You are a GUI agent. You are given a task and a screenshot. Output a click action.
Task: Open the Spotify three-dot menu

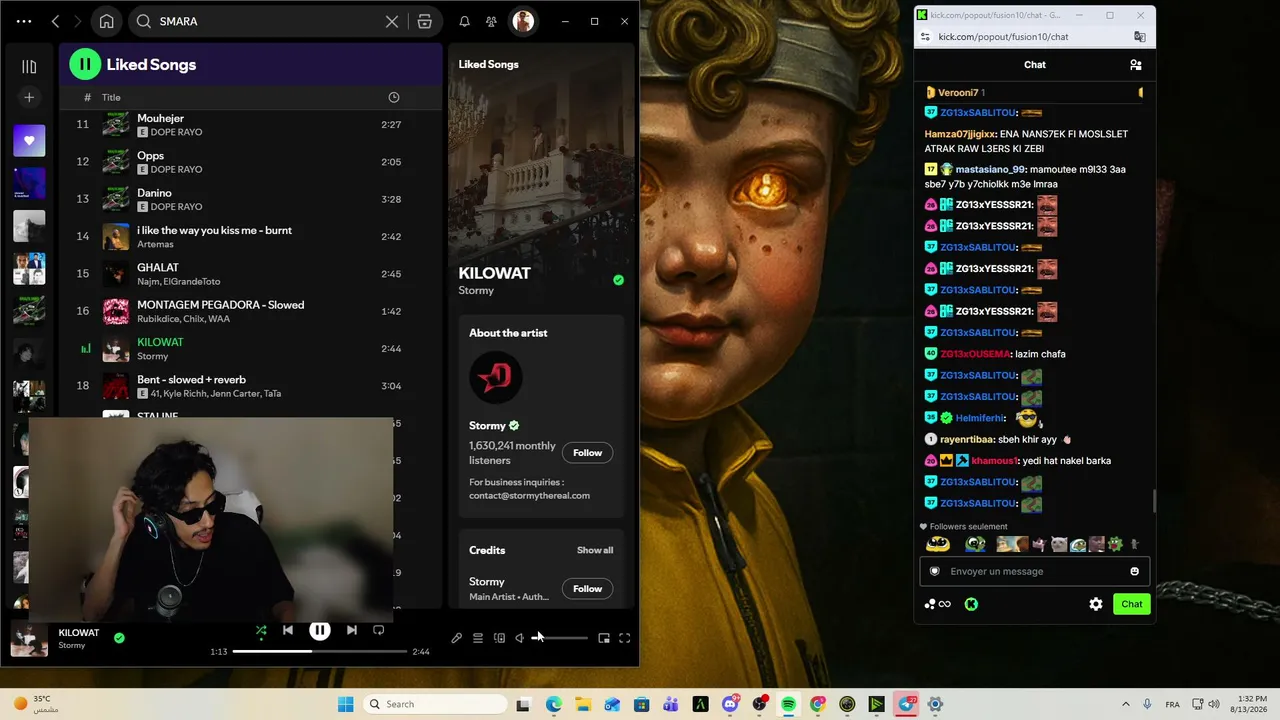pos(24,21)
